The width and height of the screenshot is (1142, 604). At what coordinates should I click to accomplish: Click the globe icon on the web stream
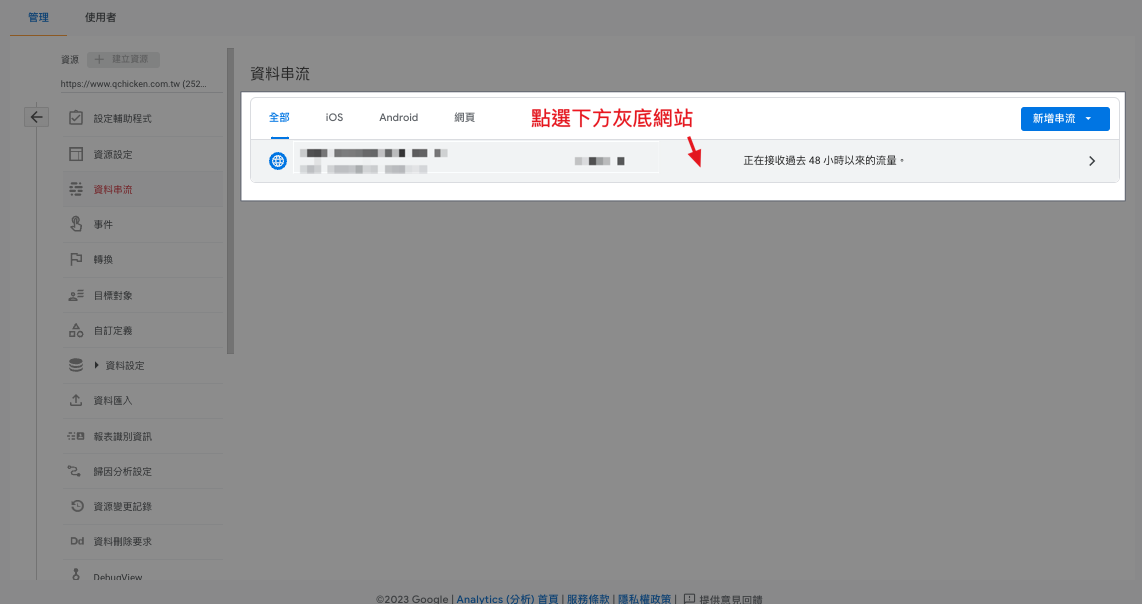pos(277,160)
